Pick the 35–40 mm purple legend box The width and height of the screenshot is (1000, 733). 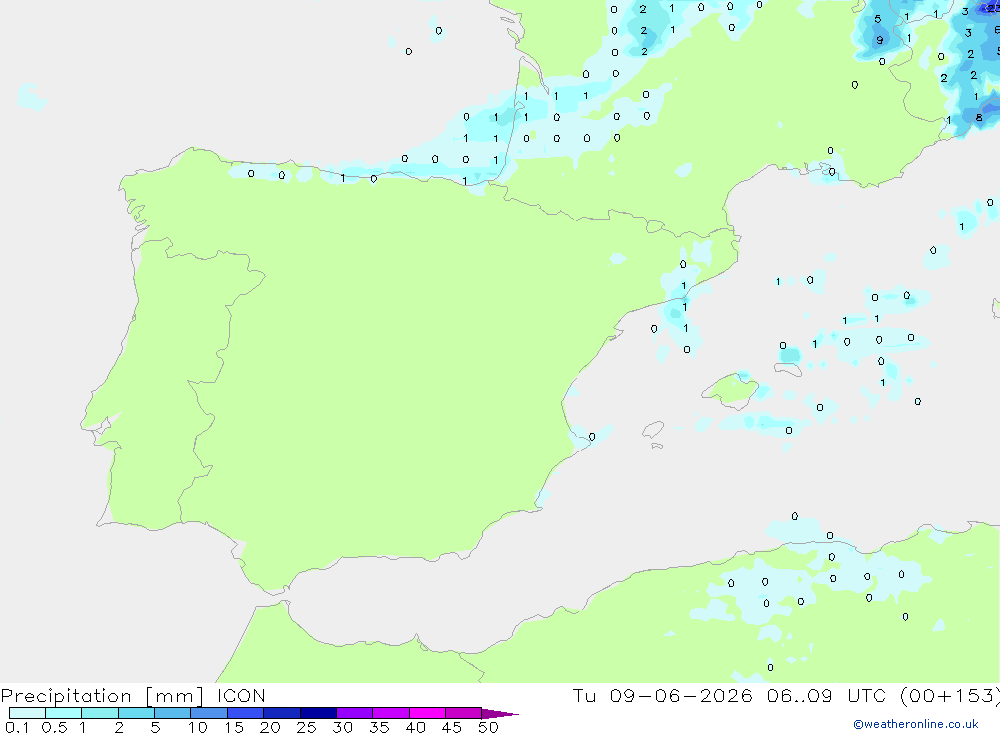tap(390, 713)
